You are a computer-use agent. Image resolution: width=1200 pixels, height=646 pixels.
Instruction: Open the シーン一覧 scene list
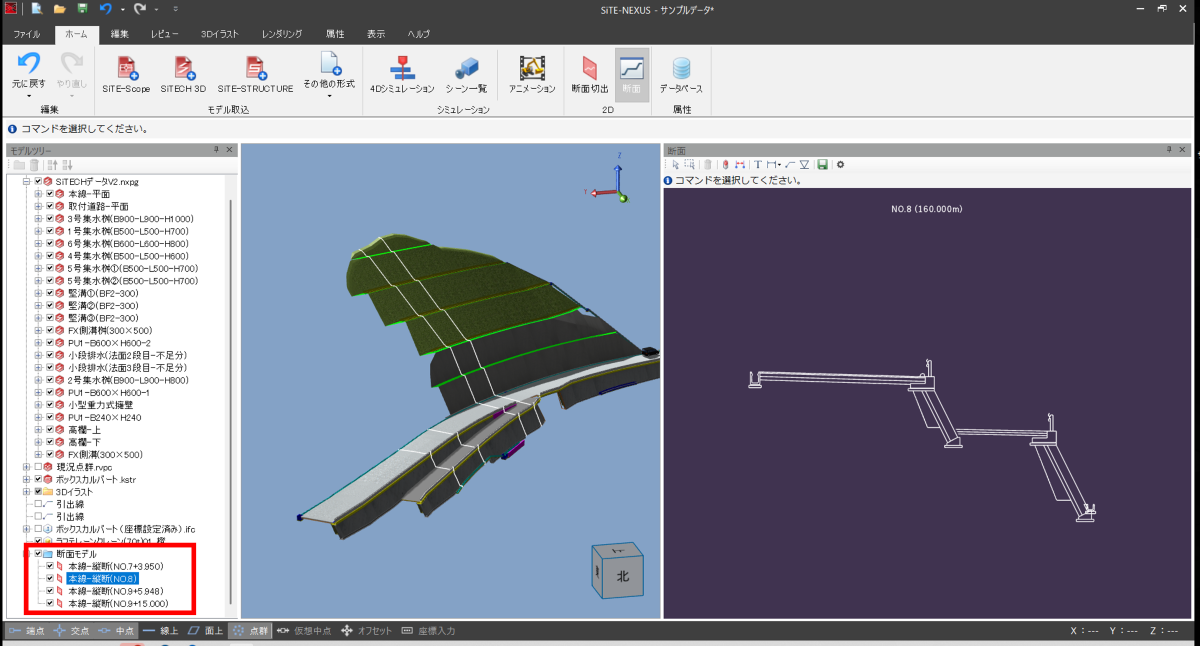coord(466,68)
